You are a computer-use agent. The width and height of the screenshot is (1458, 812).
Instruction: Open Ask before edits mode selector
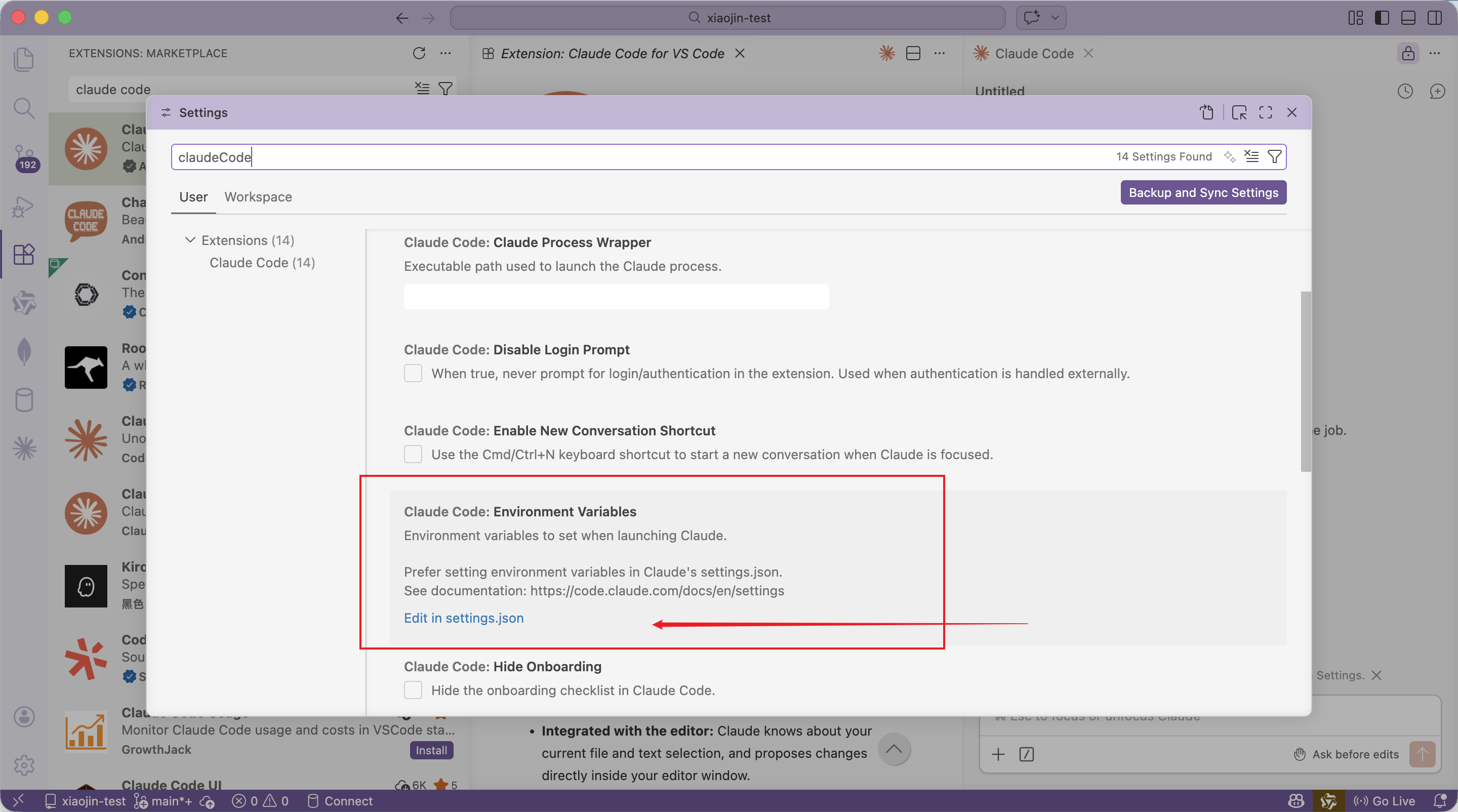pos(1346,754)
